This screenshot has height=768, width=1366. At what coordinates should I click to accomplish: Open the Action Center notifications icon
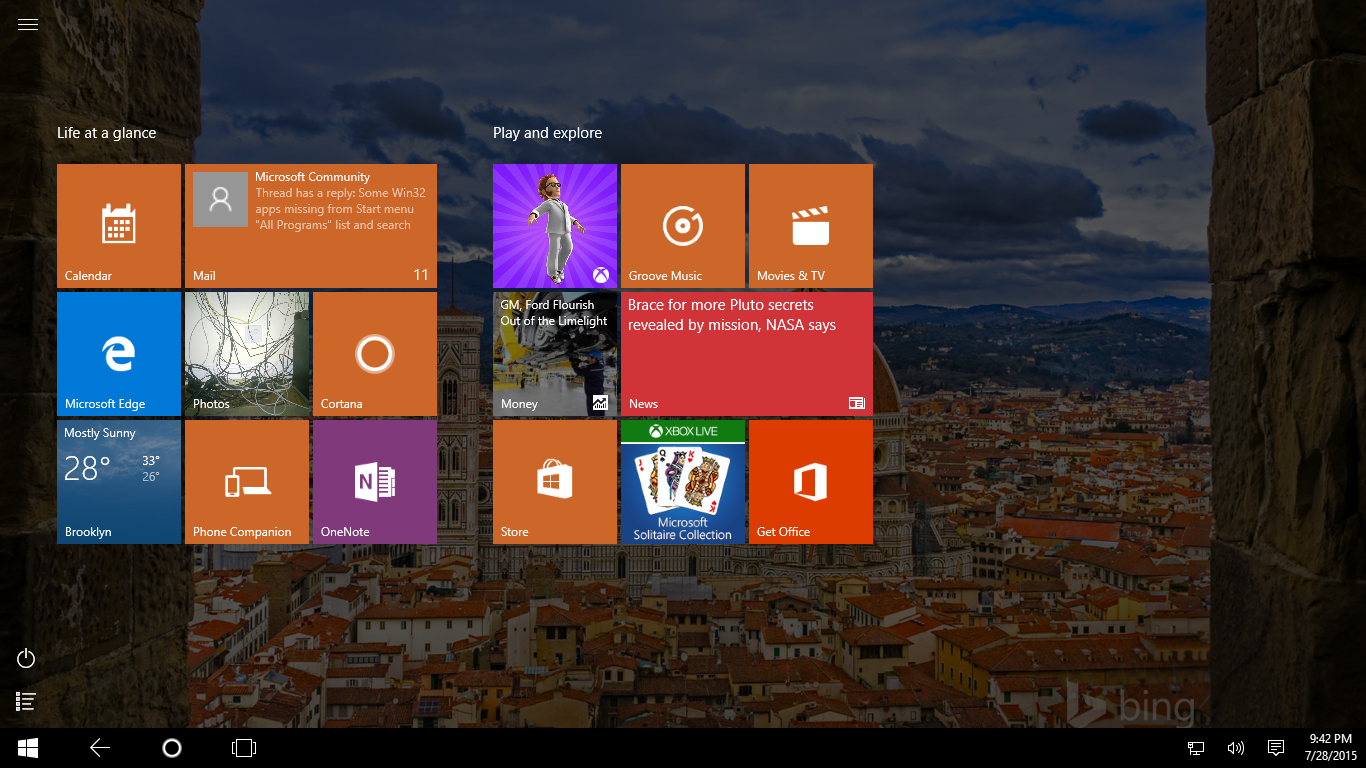pos(1276,748)
